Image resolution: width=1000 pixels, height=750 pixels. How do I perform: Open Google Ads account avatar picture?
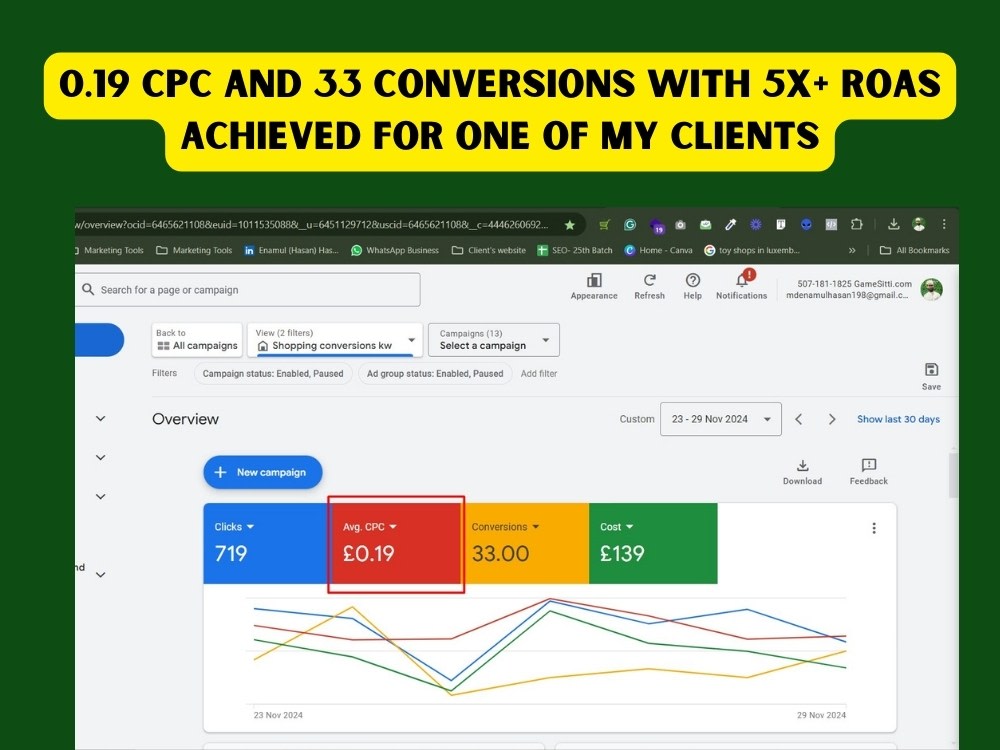click(x=932, y=290)
